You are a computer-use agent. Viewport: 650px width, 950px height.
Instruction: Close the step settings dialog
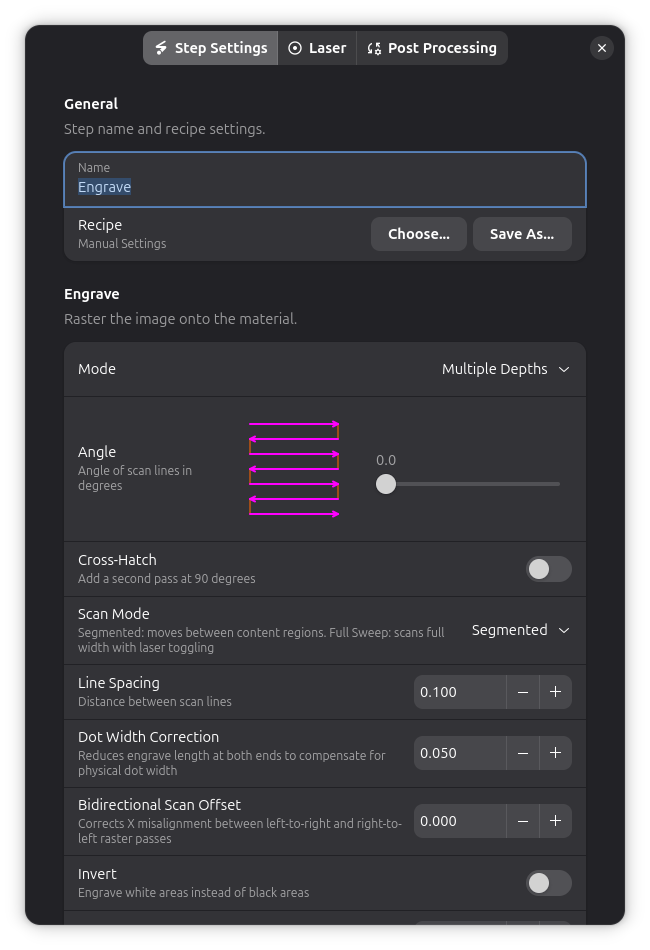coord(602,48)
